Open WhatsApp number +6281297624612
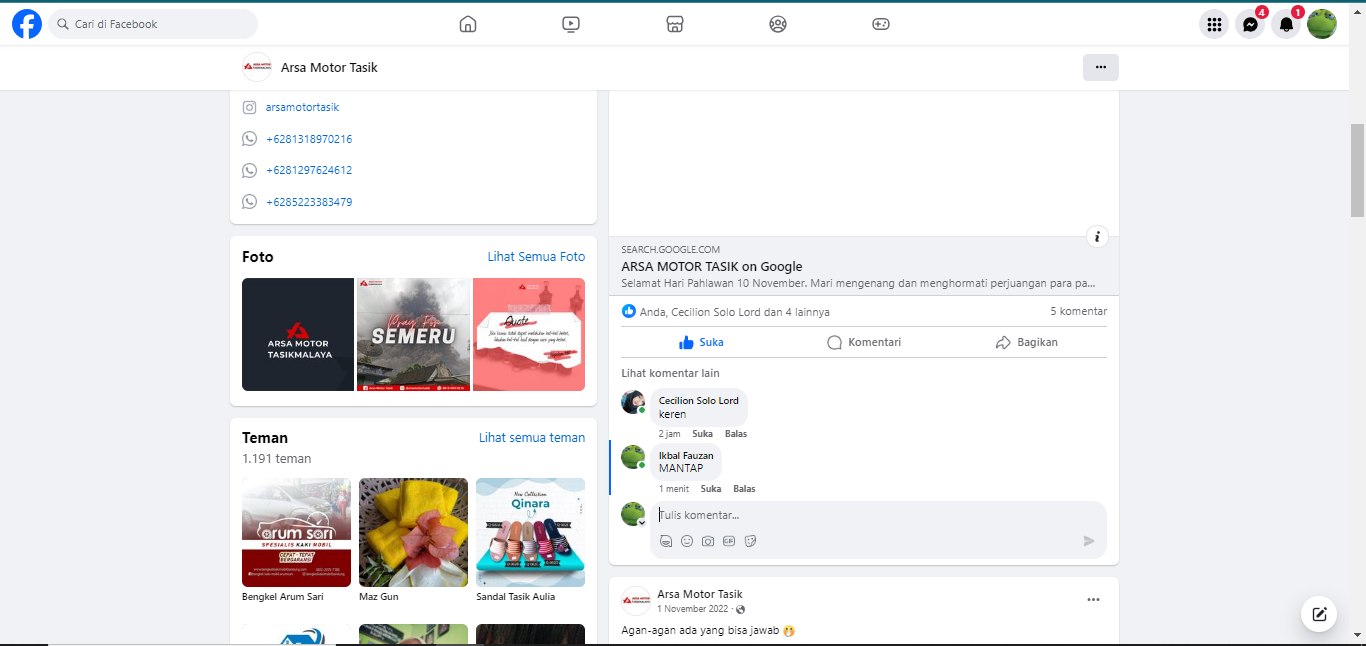Screen dimensions: 1366x646 tap(309, 170)
